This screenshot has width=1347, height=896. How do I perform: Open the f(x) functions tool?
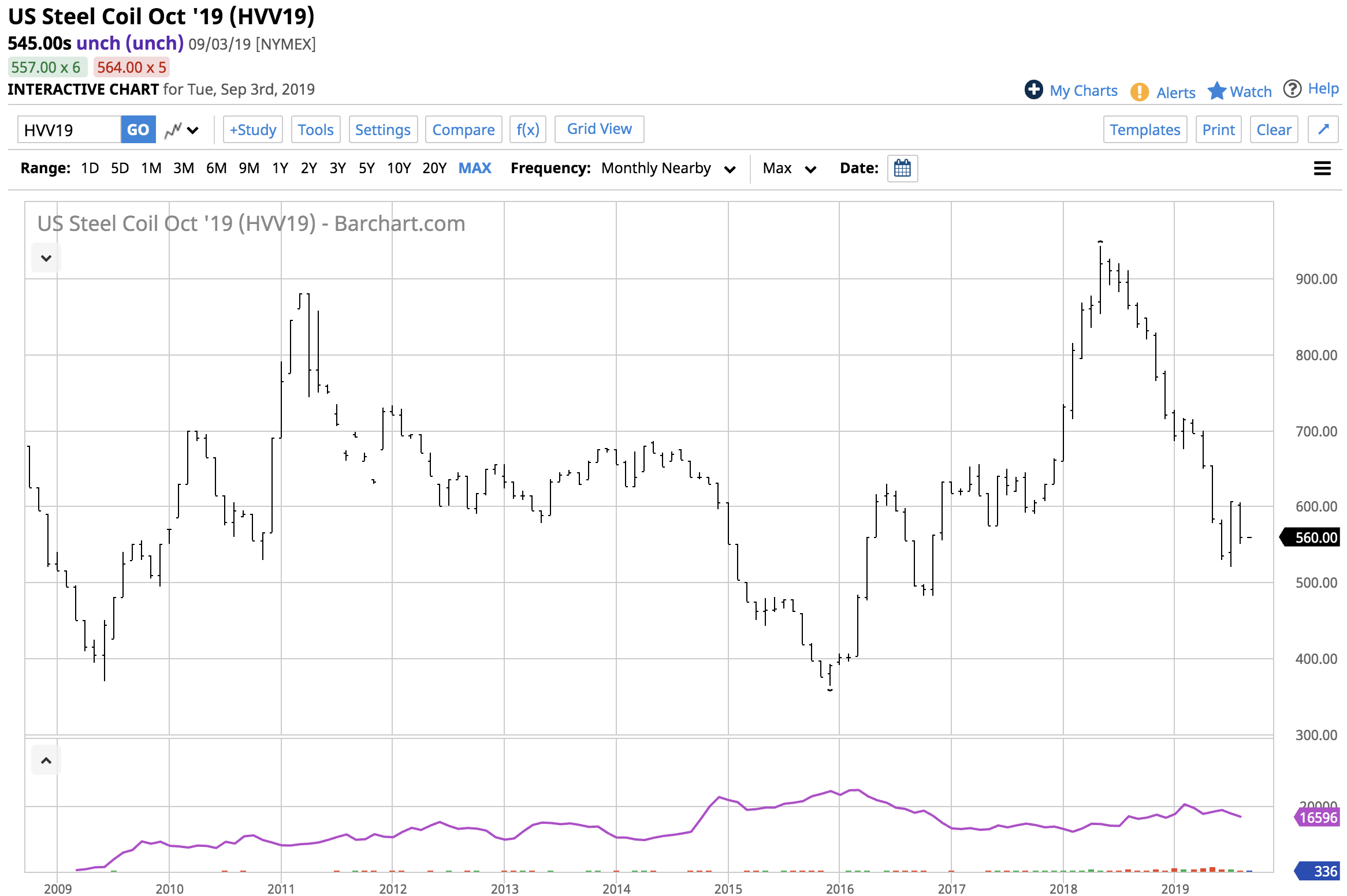[x=527, y=129]
